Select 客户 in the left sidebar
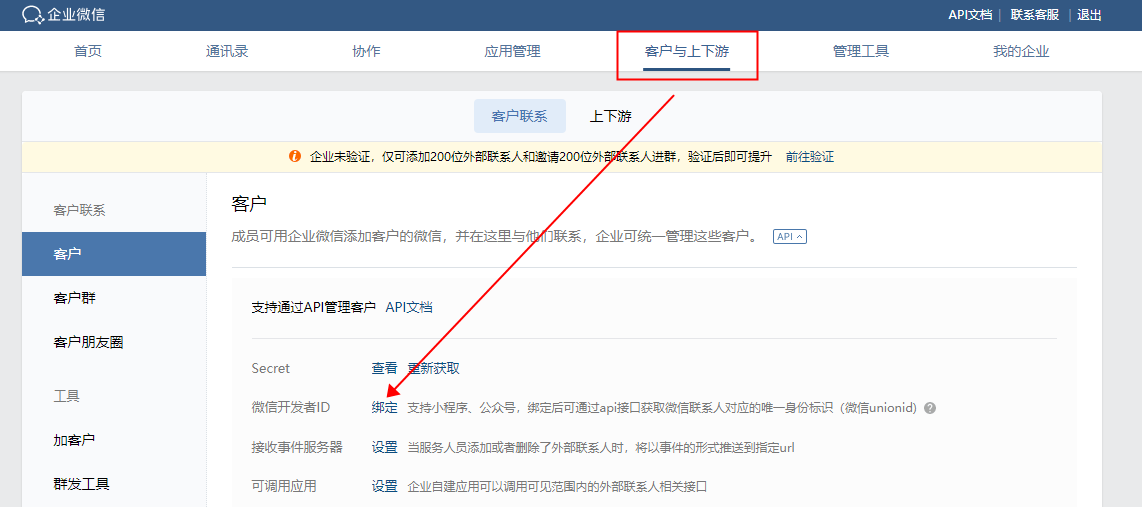This screenshot has width=1142, height=507. 114,254
